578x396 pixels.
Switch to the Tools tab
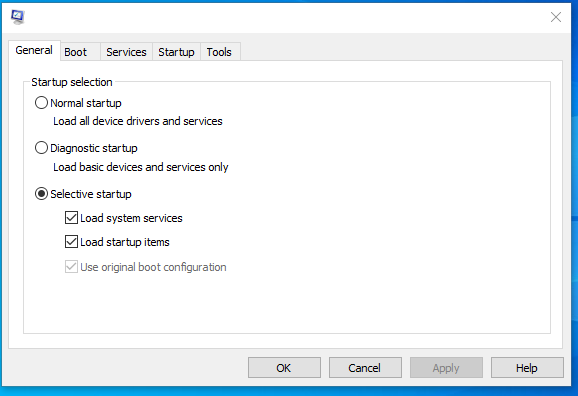(219, 52)
